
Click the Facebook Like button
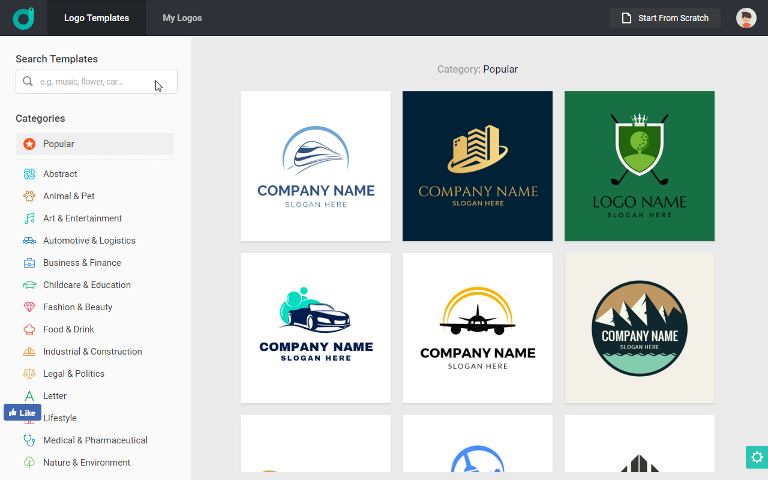click(21, 412)
